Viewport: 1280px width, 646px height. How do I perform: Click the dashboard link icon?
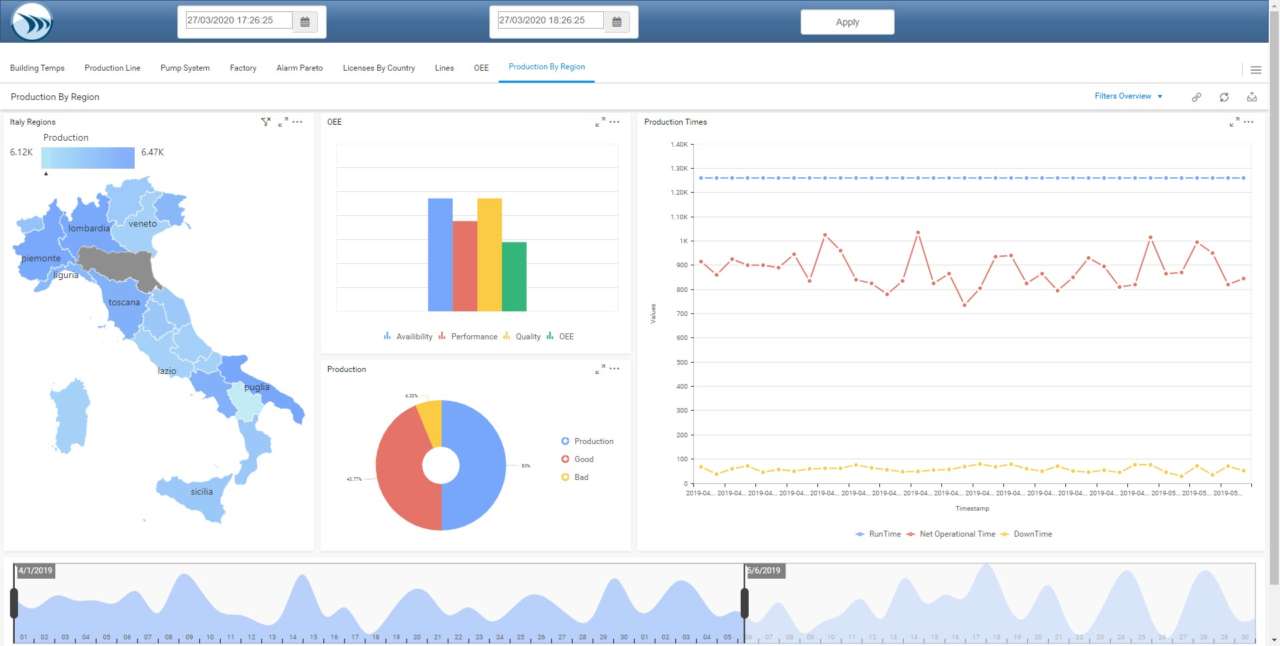(1196, 97)
